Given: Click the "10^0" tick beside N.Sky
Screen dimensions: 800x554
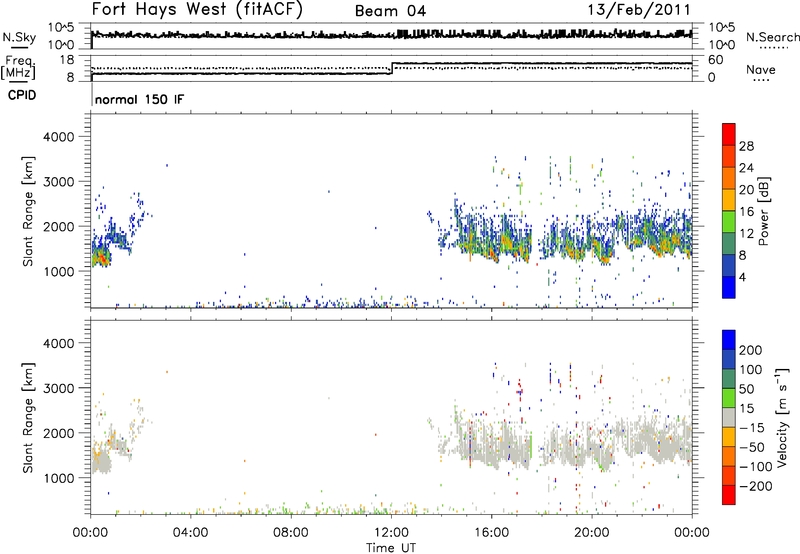Looking at the screenshot, I should [62, 45].
